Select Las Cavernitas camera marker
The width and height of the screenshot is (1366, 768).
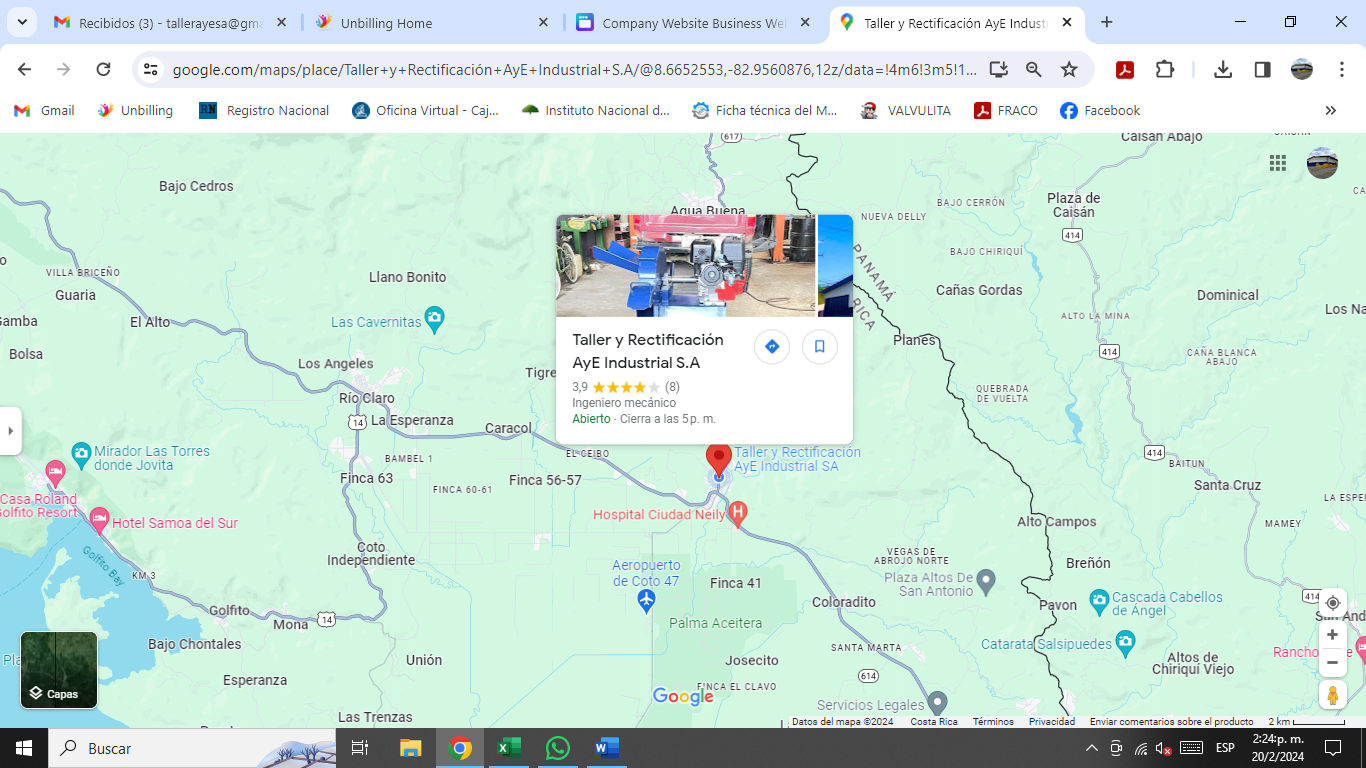(x=434, y=320)
